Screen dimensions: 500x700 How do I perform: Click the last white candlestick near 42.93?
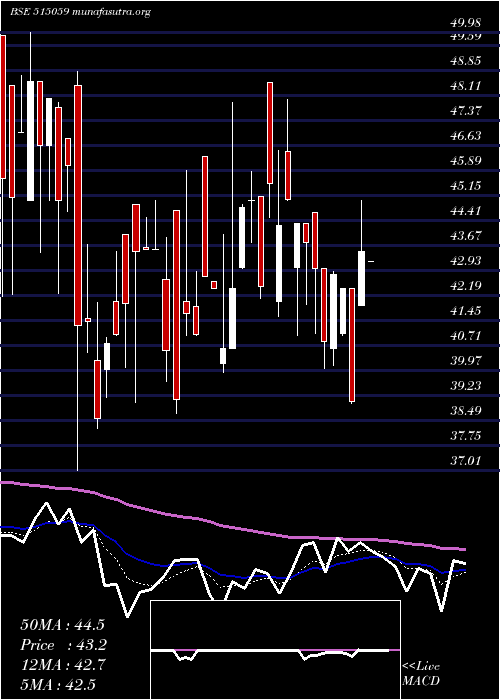(362, 278)
